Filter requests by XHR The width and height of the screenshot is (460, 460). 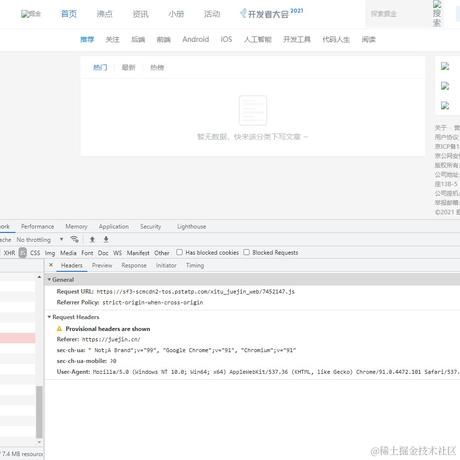coord(9,253)
